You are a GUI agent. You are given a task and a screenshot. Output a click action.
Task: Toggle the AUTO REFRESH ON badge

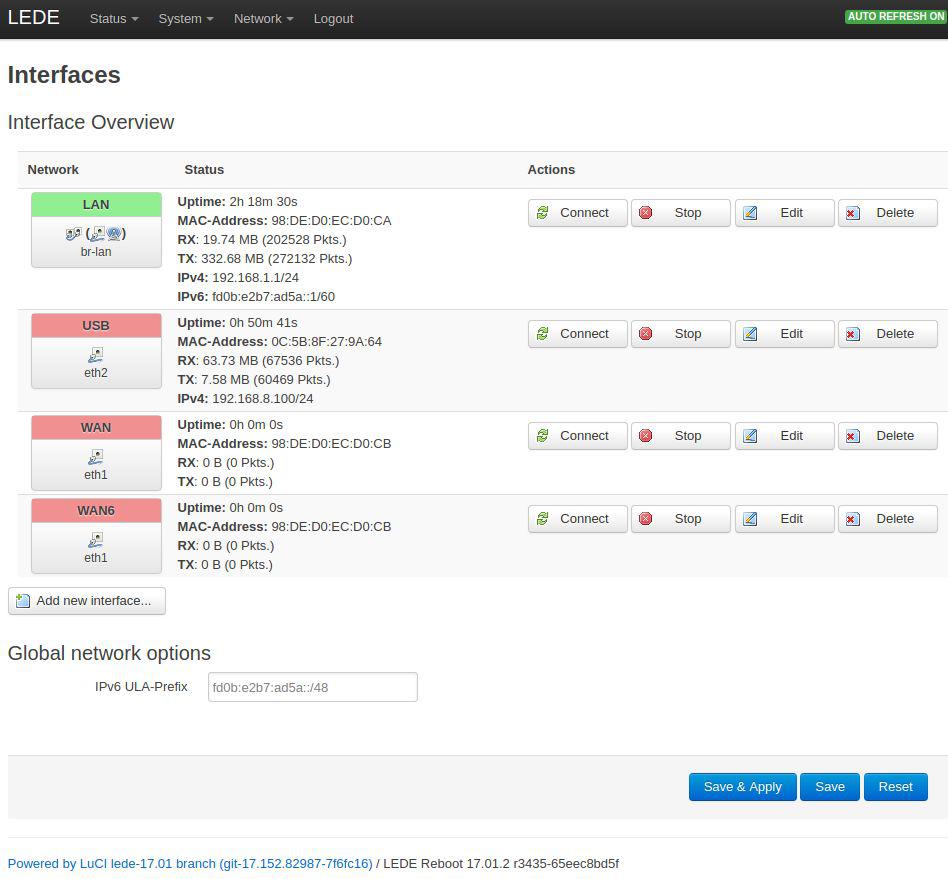(x=896, y=16)
